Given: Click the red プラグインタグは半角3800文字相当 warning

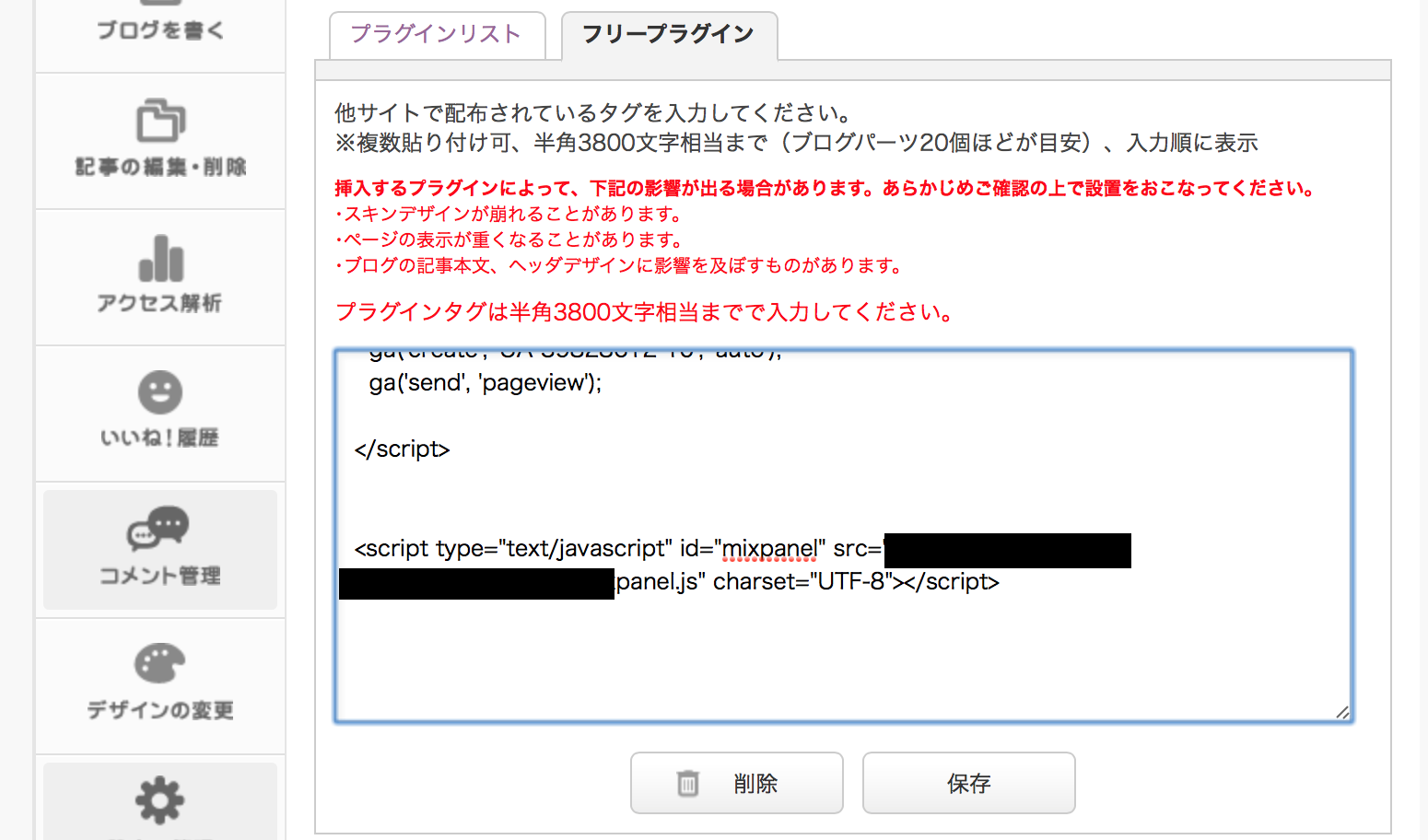Looking at the screenshot, I should 644,312.
